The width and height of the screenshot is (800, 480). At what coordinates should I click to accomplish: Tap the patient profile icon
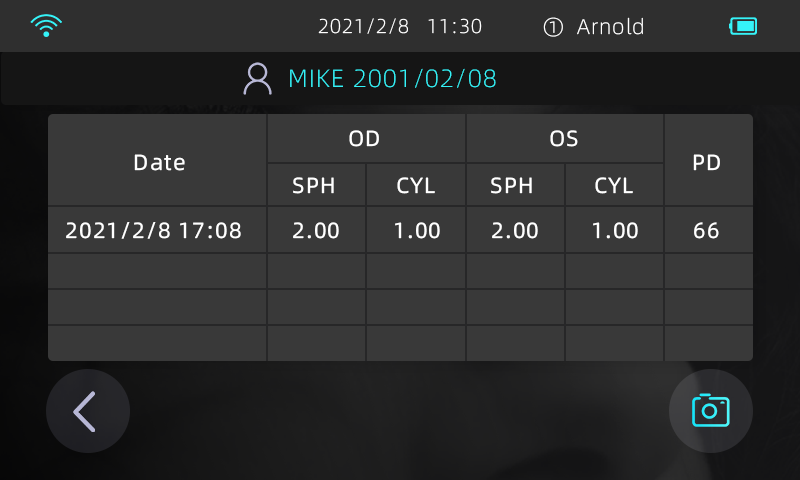tap(258, 79)
